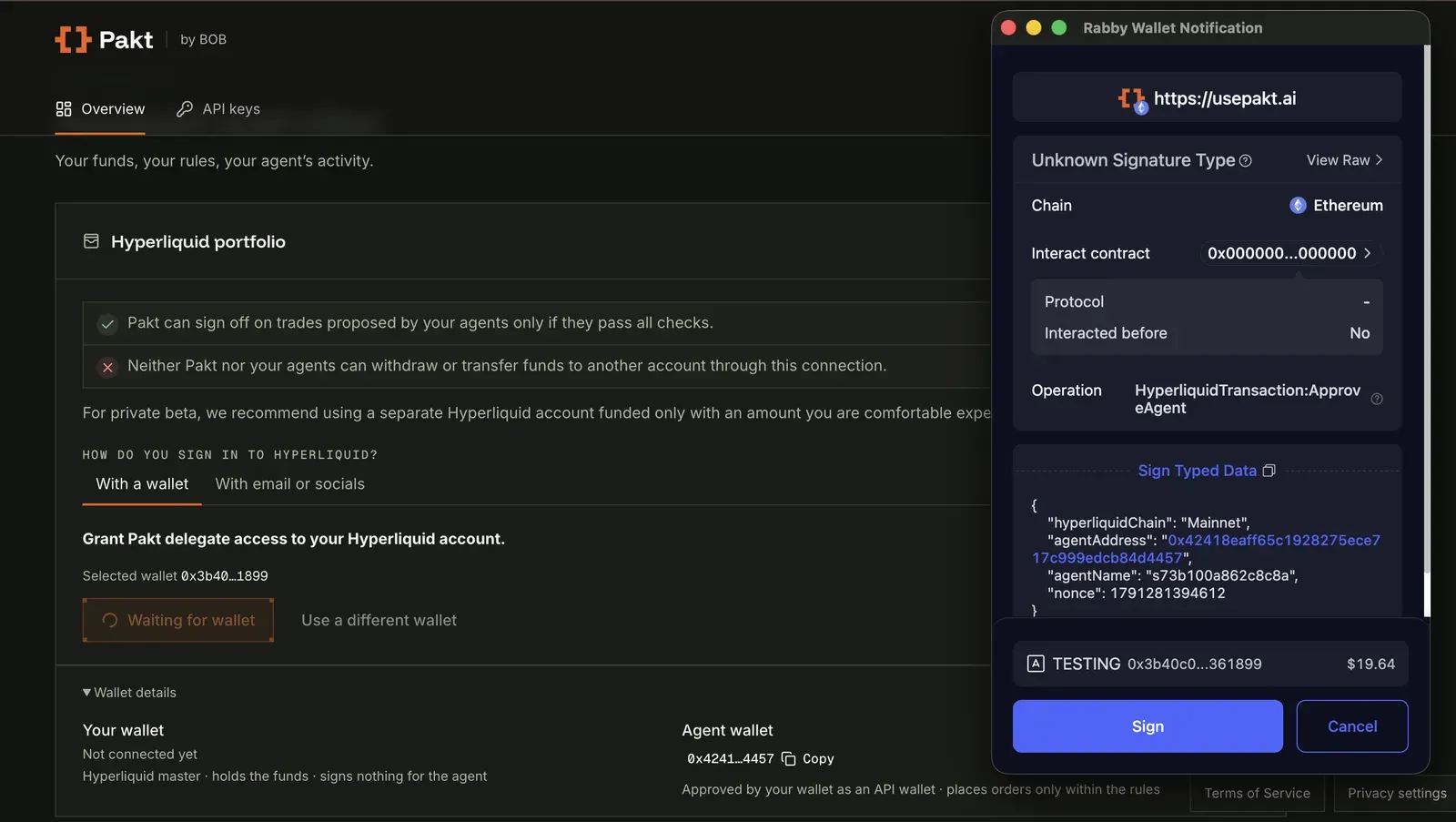Click the selected wallet 0x3b40…1899 text
This screenshot has height=822, width=1456.
pyautogui.click(x=224, y=576)
